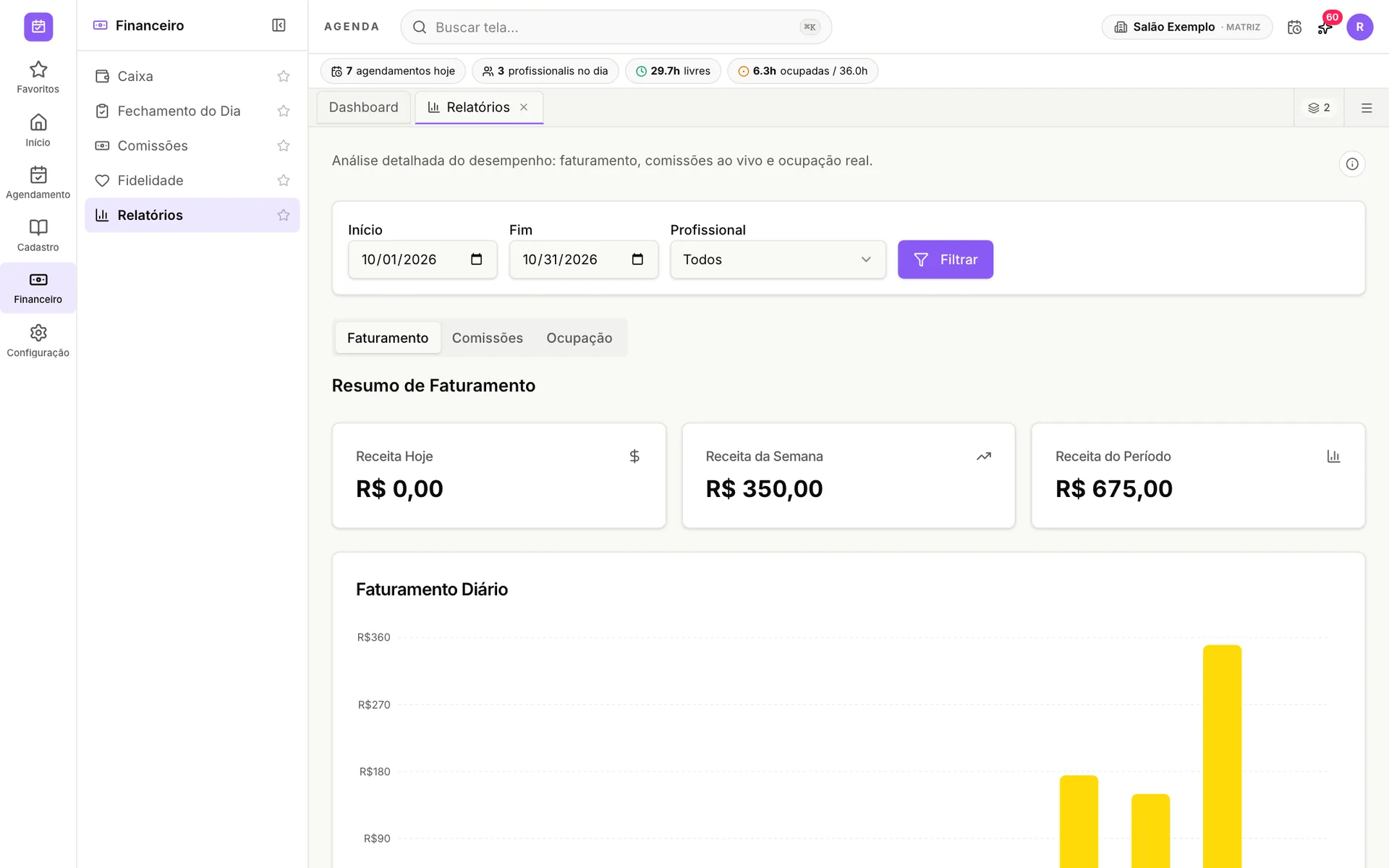Close the Relatórios tab
Image resolution: width=1389 pixels, height=868 pixels.
click(524, 107)
